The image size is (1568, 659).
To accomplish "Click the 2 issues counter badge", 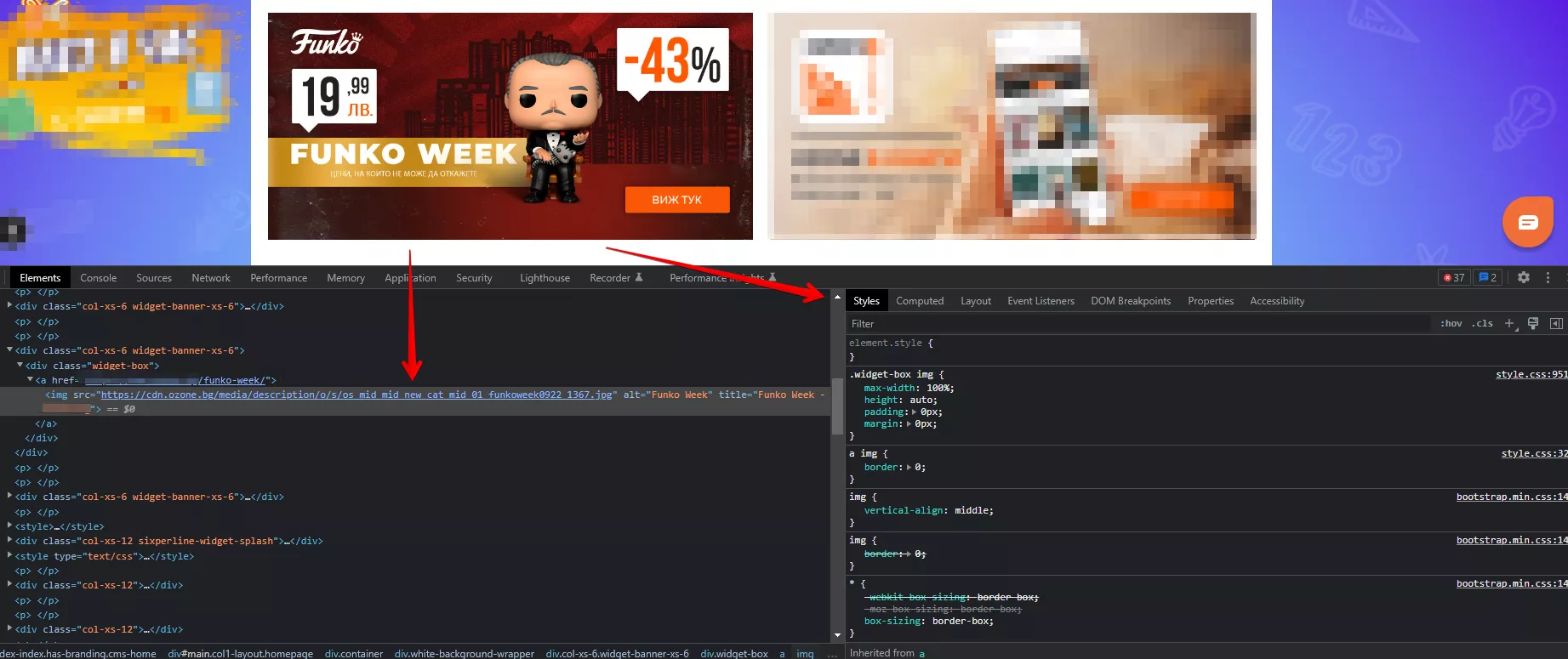I will click(x=1487, y=277).
